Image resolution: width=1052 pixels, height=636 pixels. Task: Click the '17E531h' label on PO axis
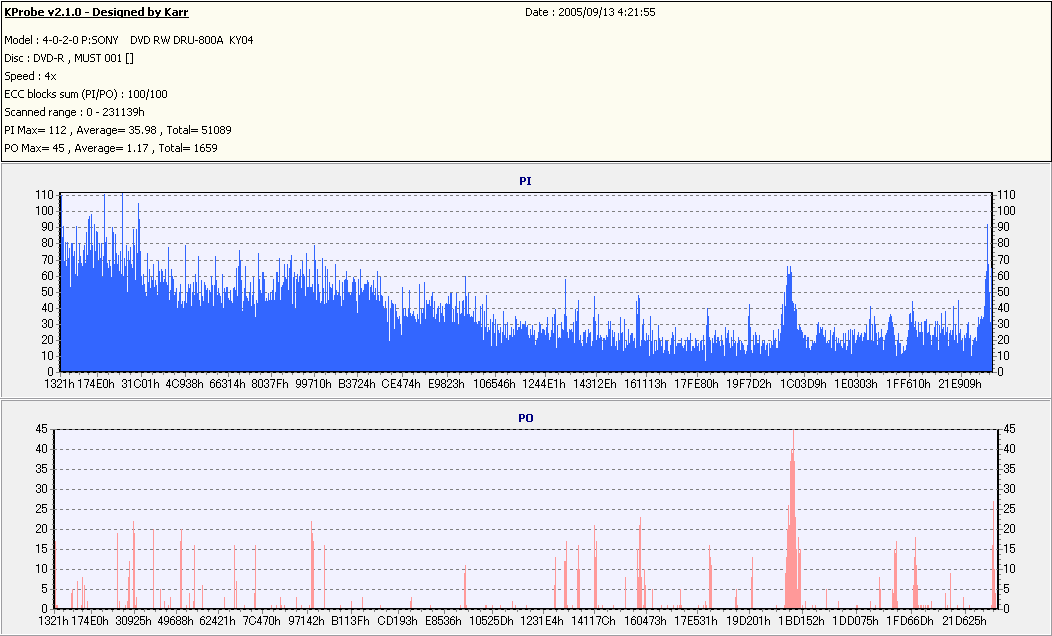pyautogui.click(x=696, y=621)
